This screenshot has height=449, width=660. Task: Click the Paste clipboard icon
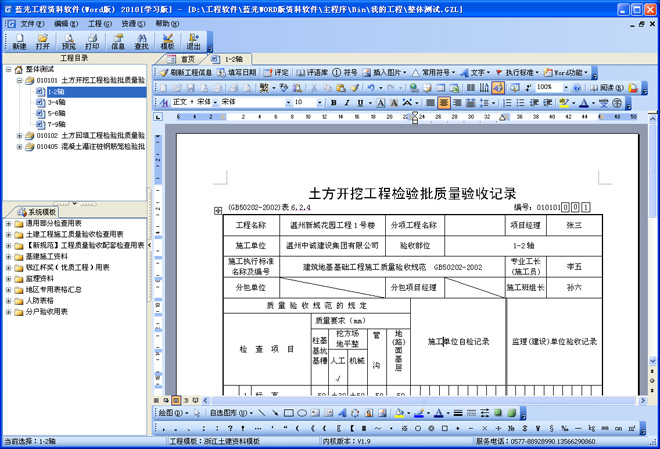pos(341,88)
